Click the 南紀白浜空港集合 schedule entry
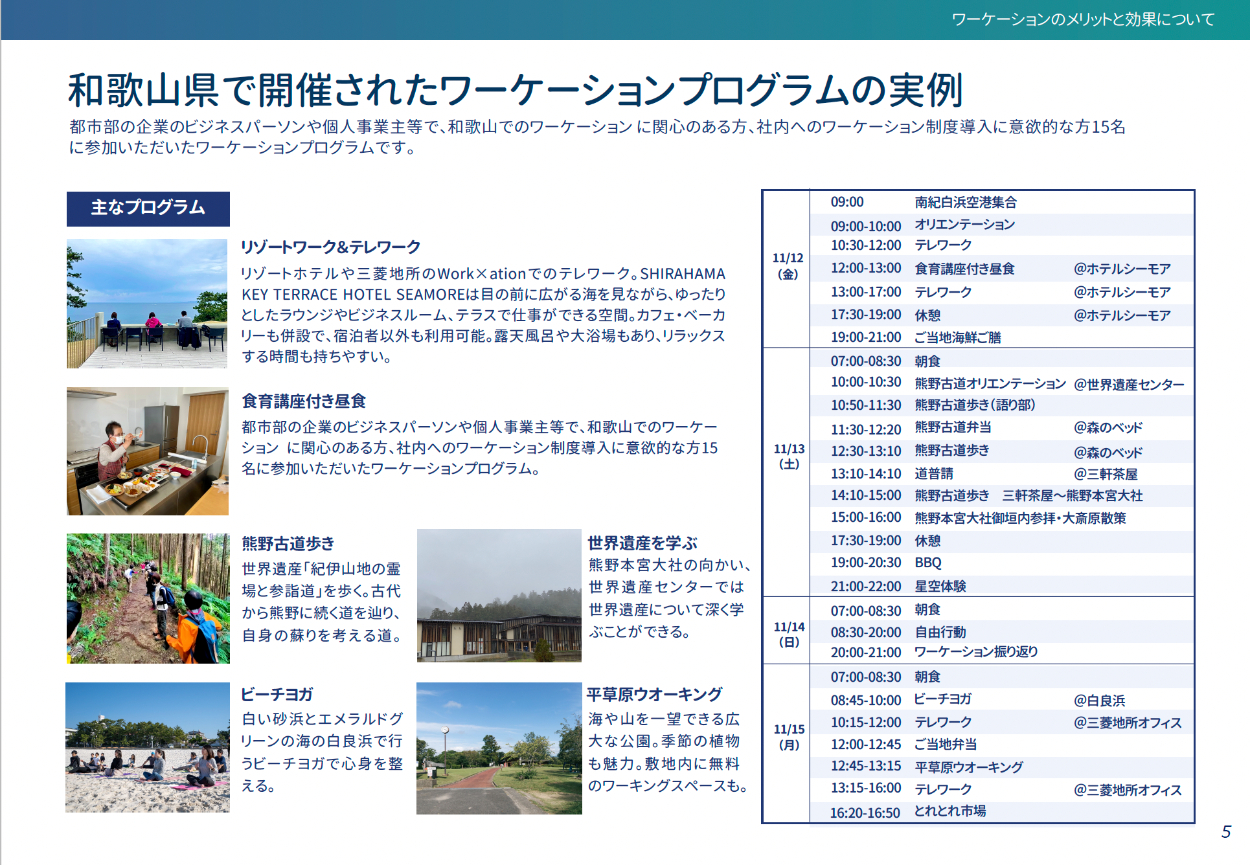The width and height of the screenshot is (1250, 865). point(965,202)
